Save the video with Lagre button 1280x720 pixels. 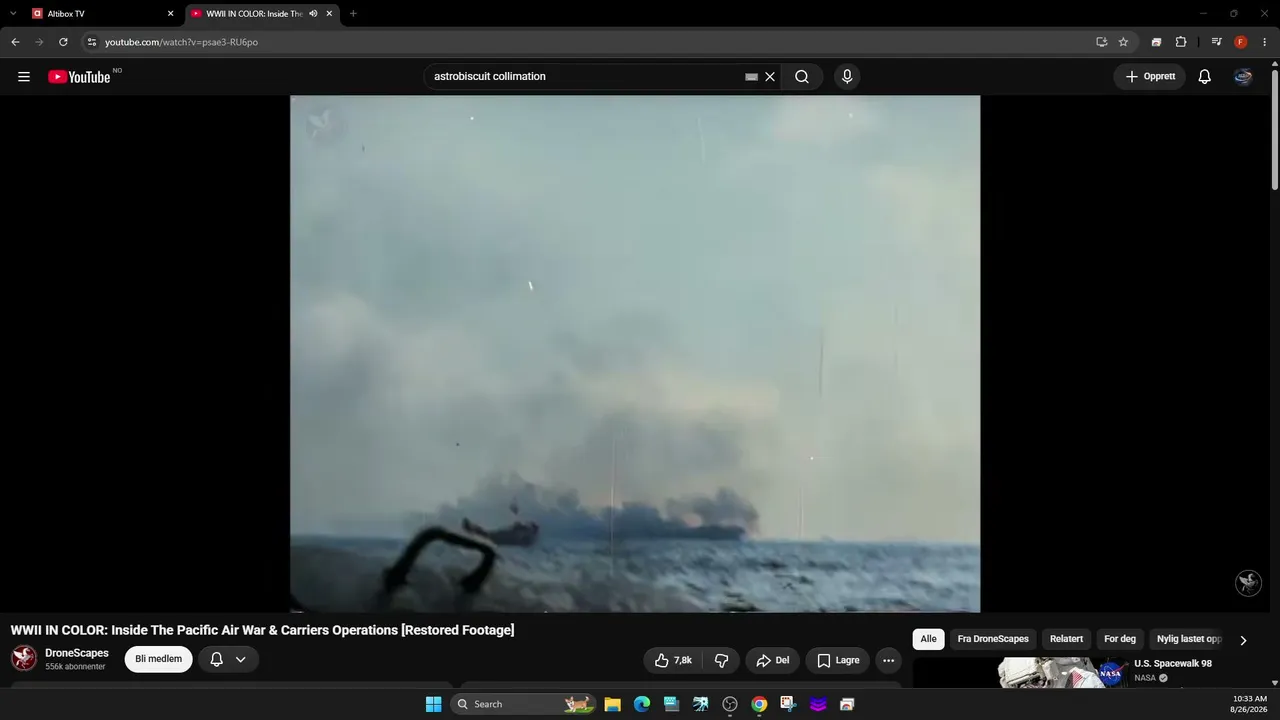[838, 660]
